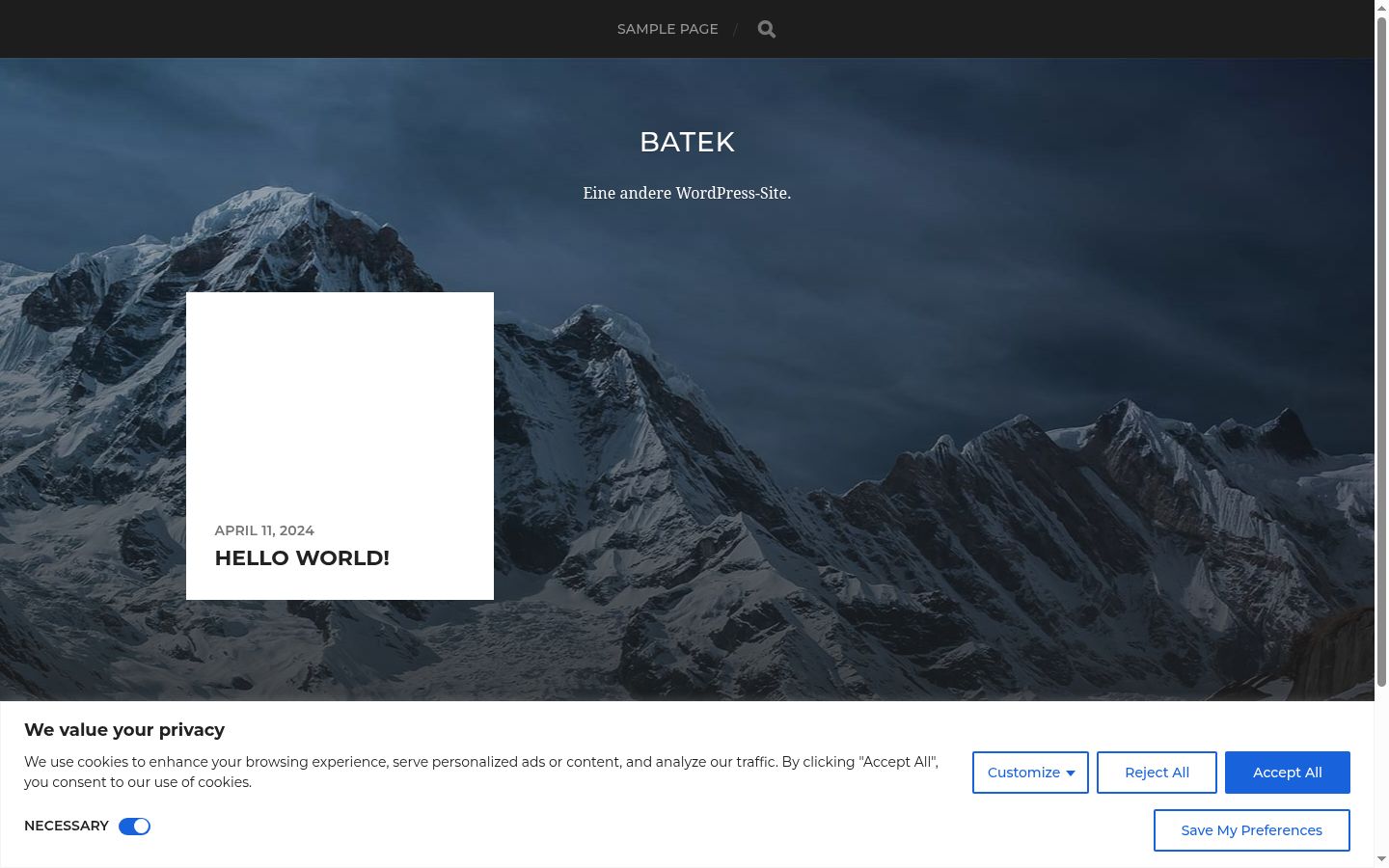Viewport: 1389px width, 868px height.
Task: Open the search magnifier icon in header
Action: 767,29
